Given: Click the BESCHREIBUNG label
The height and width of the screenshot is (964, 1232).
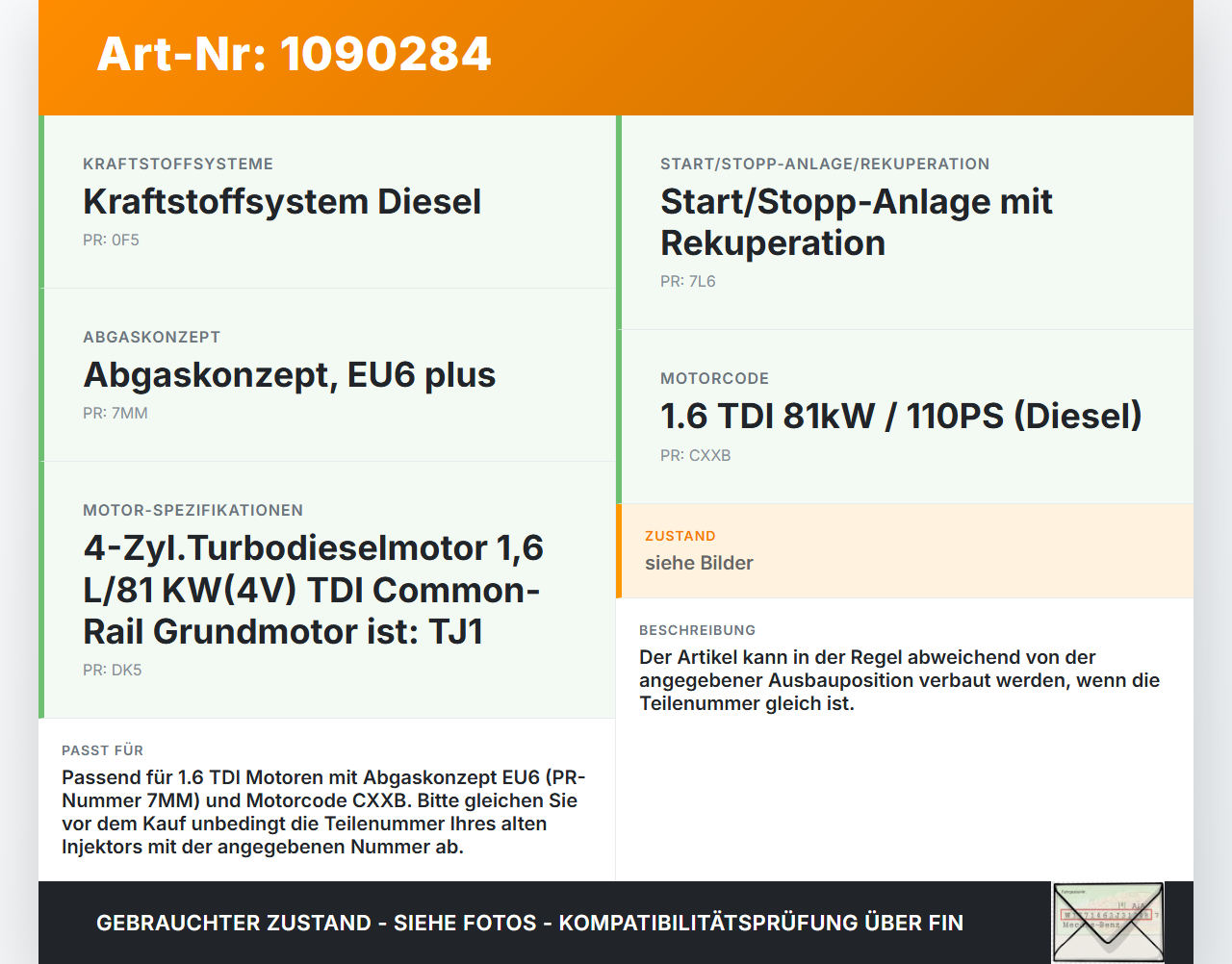Looking at the screenshot, I should pyautogui.click(x=697, y=630).
